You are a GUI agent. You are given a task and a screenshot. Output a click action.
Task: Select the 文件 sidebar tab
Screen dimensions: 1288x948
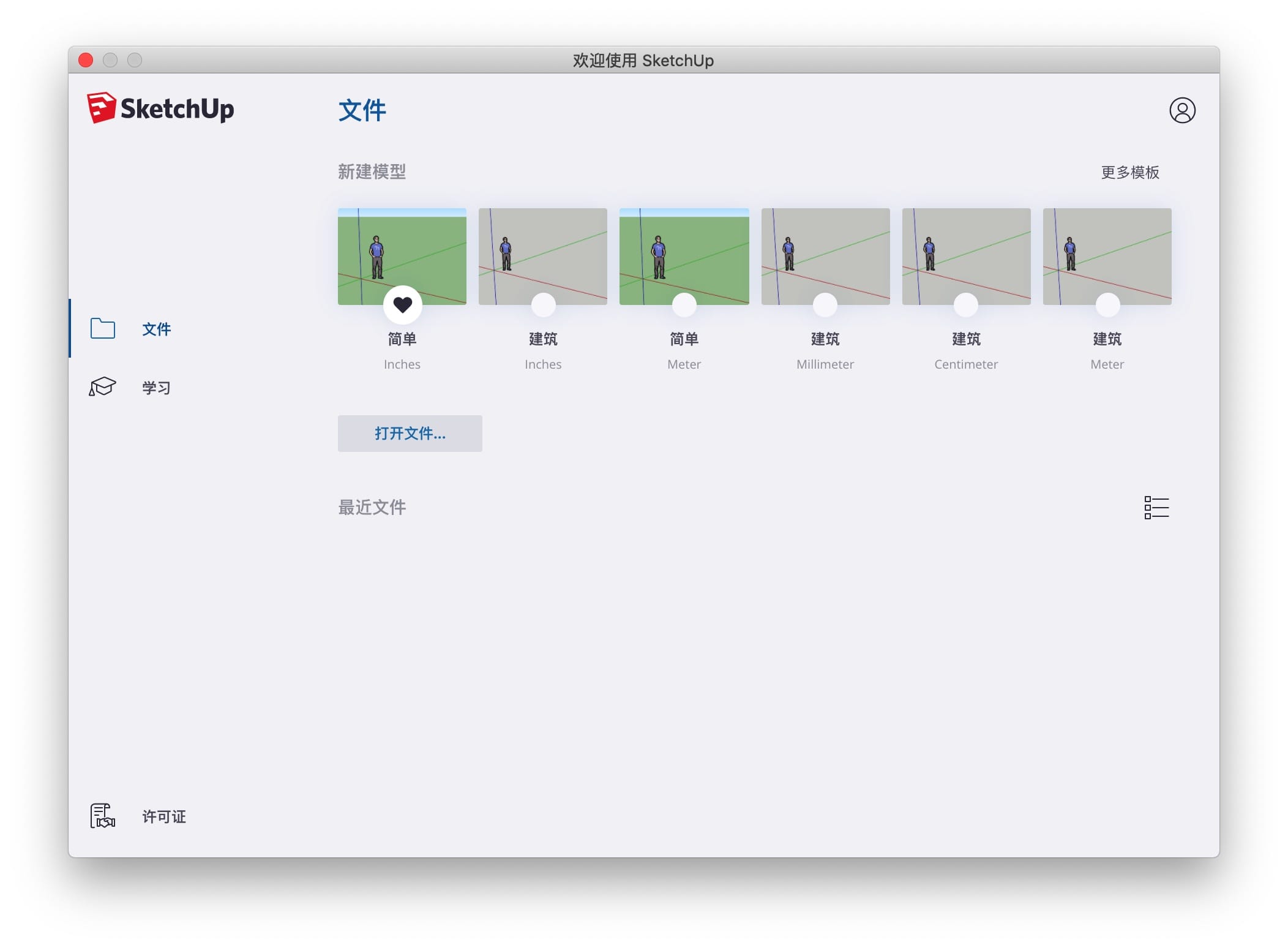tap(156, 329)
